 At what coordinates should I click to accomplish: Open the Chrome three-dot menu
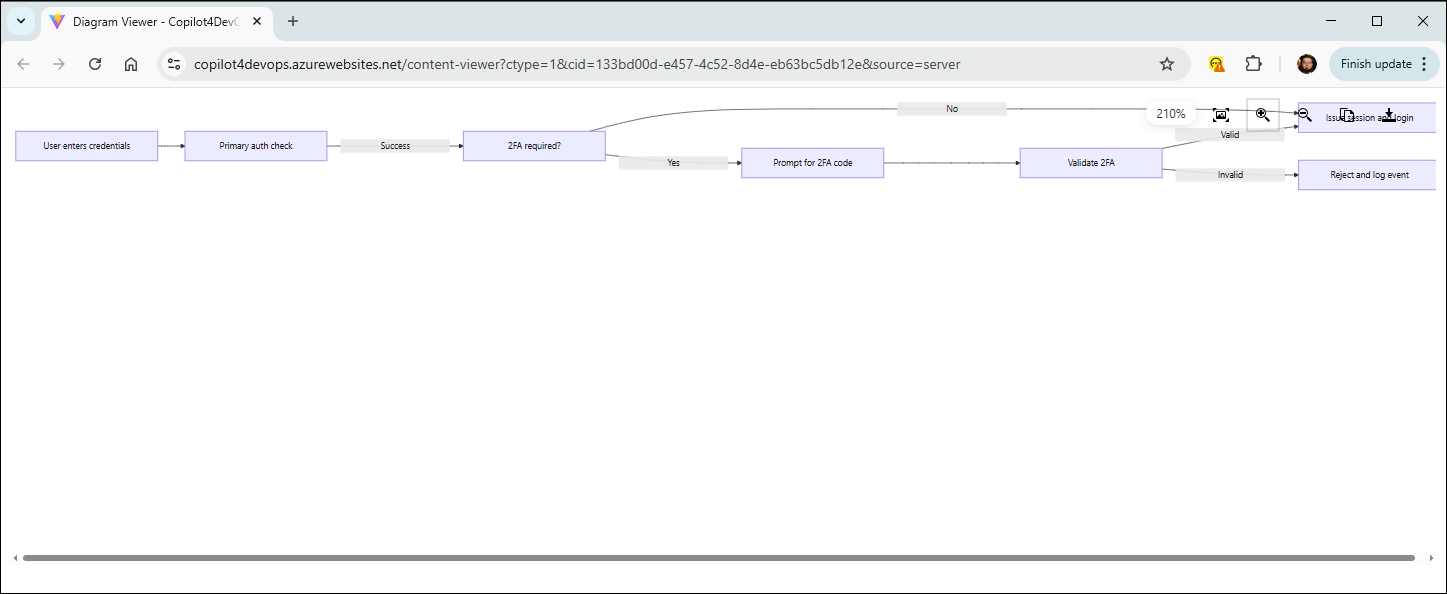click(1425, 64)
